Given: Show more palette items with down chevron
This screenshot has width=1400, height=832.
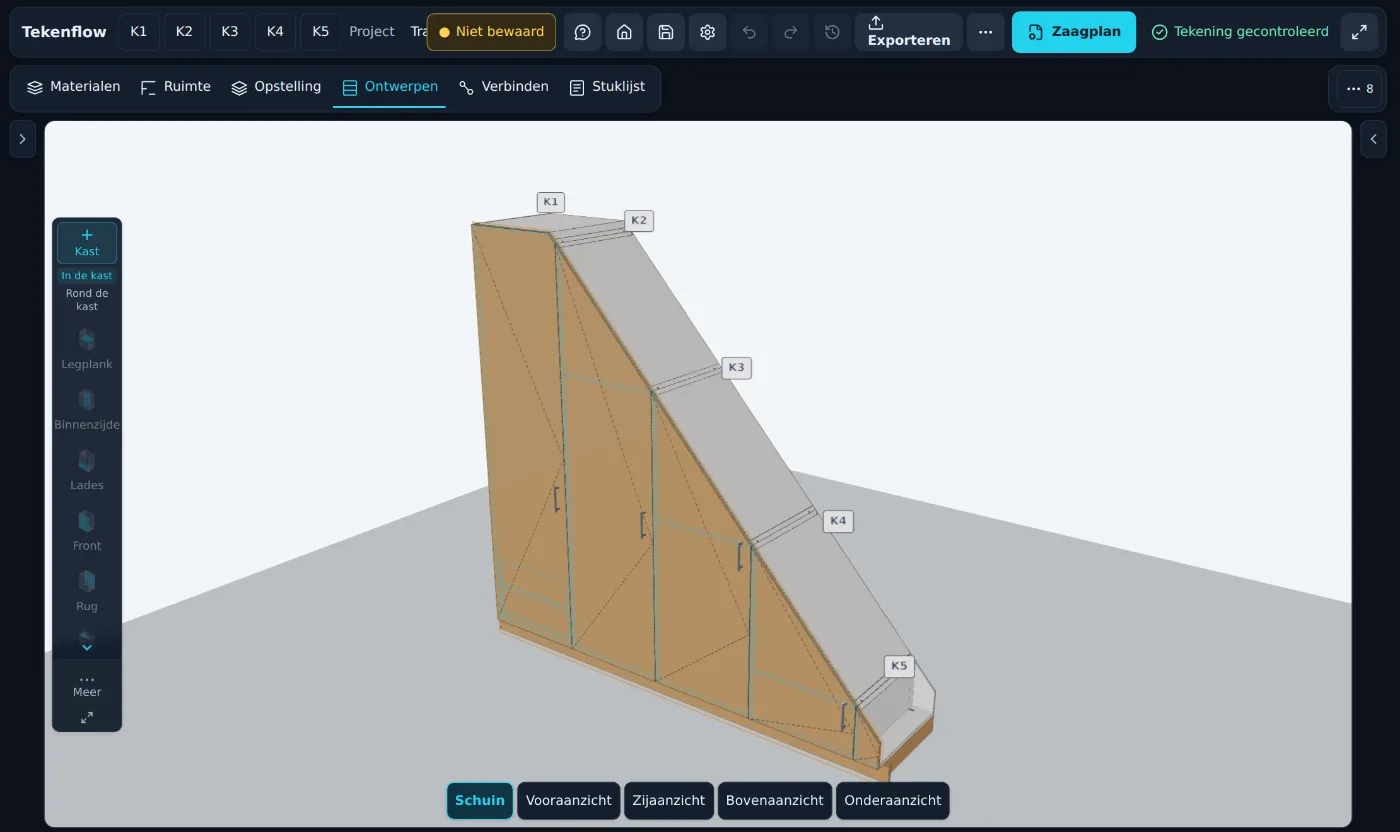Looking at the screenshot, I should [x=87, y=647].
